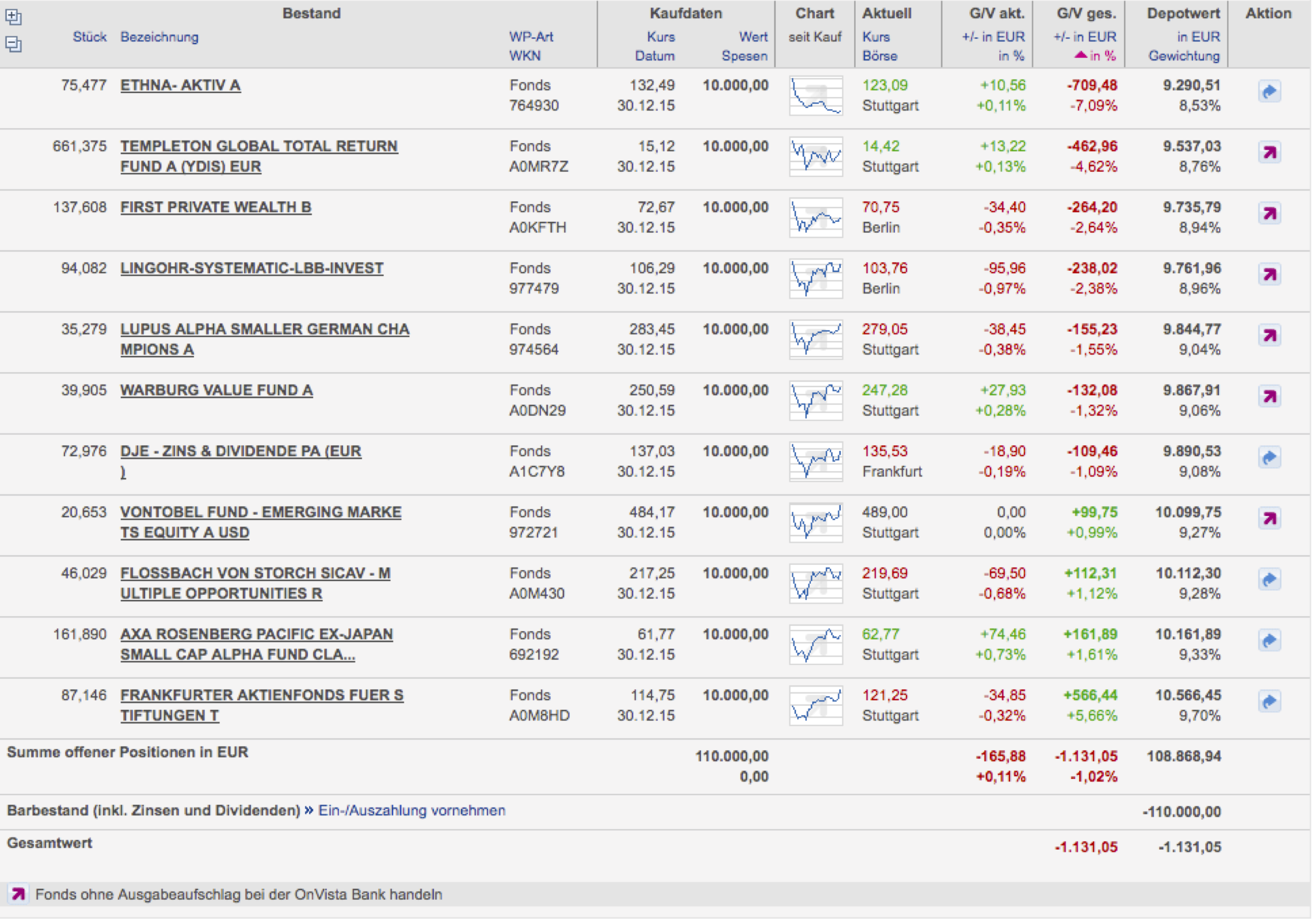Click the magenta trade icon for Templeton Global Total Return
The width and height of the screenshot is (1316, 924).
(x=1269, y=153)
